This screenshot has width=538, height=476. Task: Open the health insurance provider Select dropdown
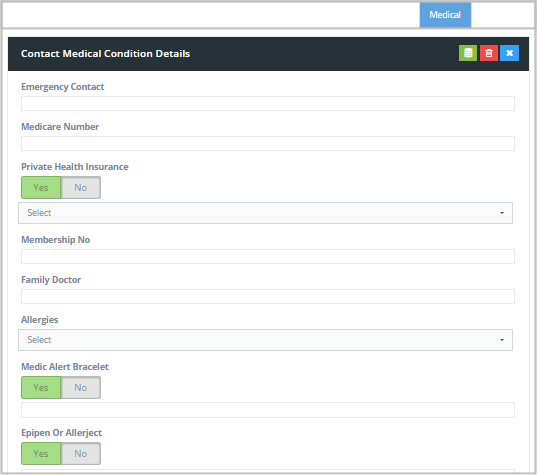point(266,213)
